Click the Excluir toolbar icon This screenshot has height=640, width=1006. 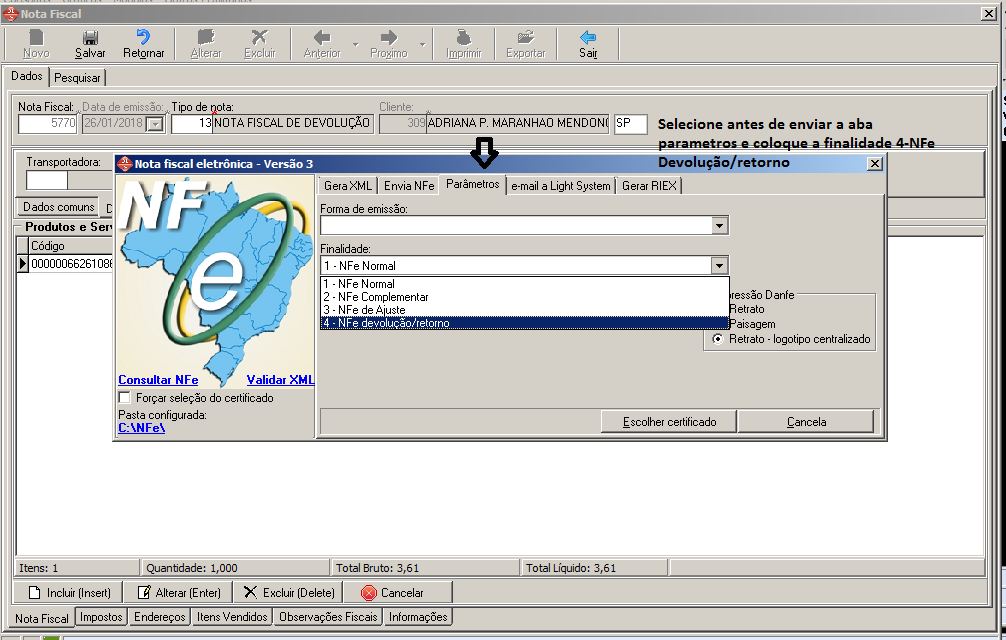click(x=259, y=38)
